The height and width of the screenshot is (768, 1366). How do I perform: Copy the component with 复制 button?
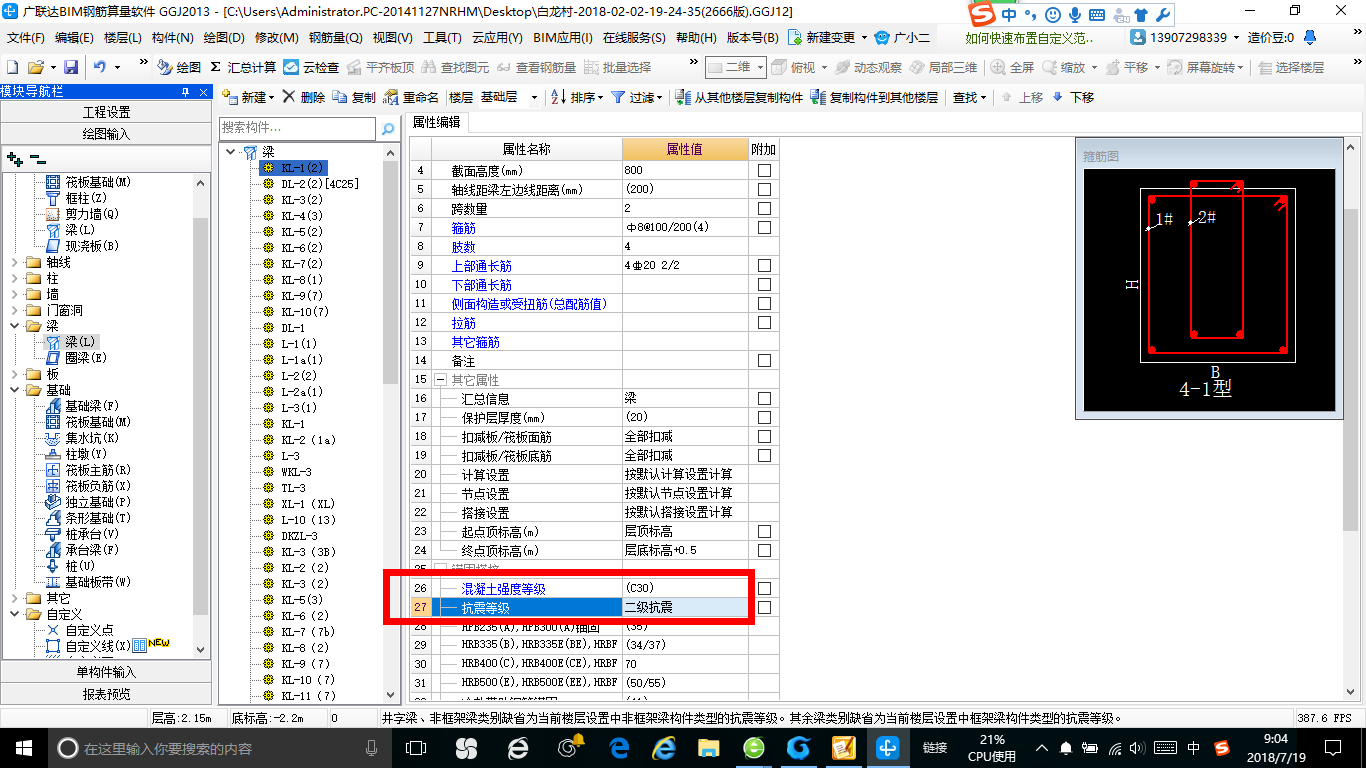point(354,97)
